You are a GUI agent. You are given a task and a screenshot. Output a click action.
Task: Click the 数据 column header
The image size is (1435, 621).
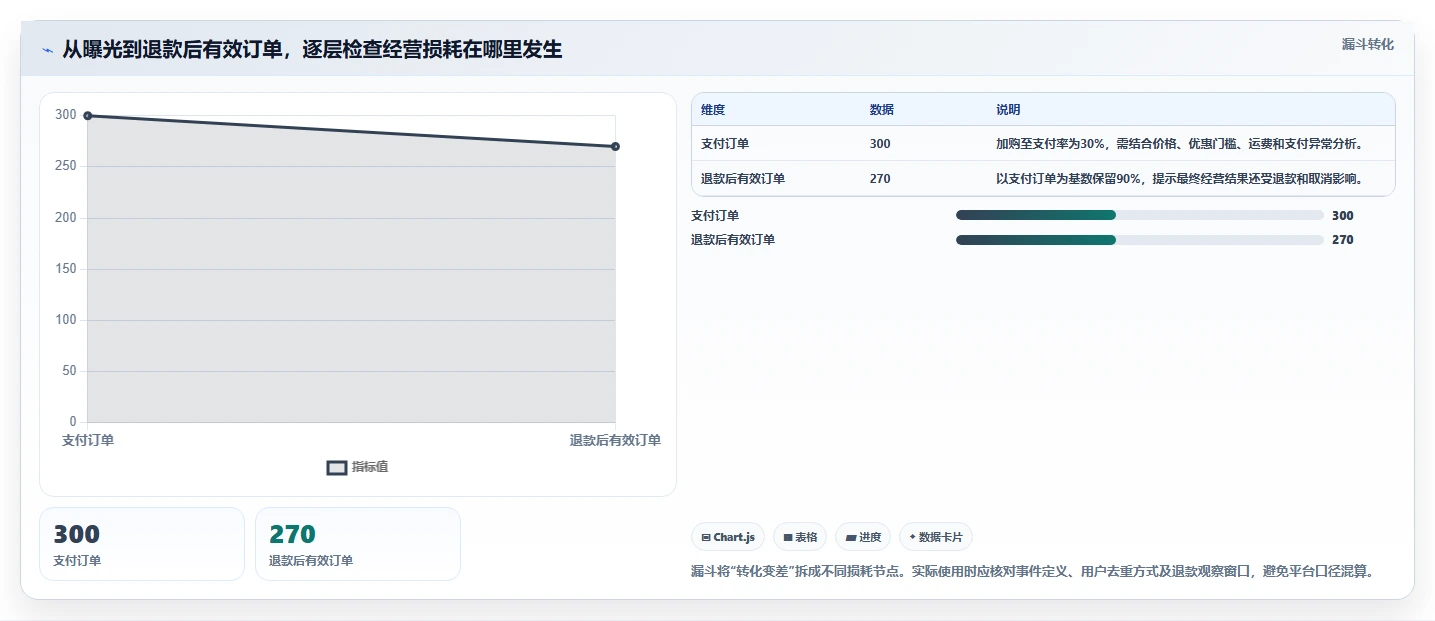tap(882, 110)
